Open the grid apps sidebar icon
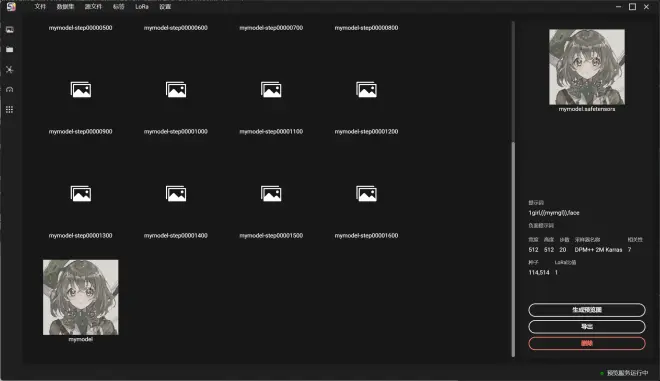The image size is (660, 381). pos(10,109)
